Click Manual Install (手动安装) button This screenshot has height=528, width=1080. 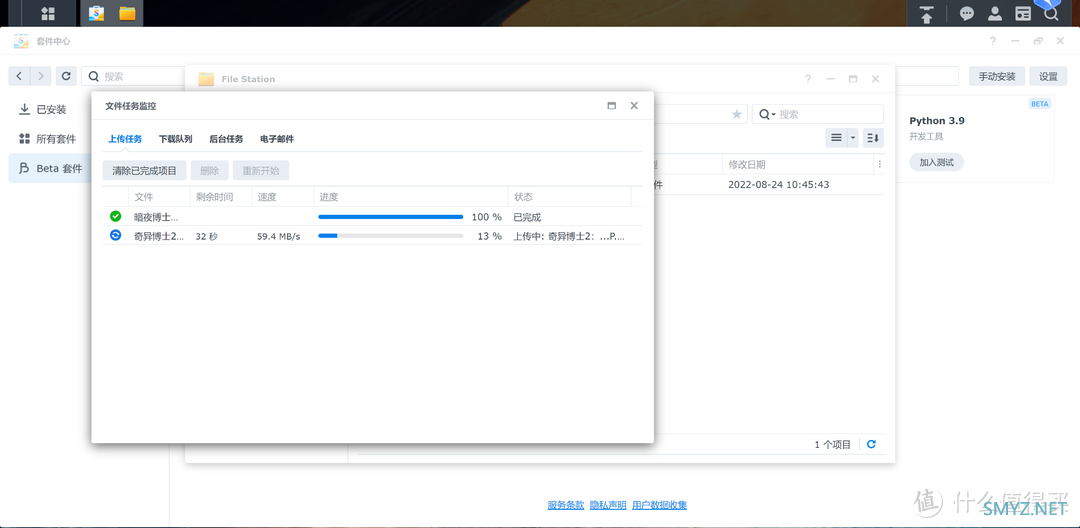point(997,76)
